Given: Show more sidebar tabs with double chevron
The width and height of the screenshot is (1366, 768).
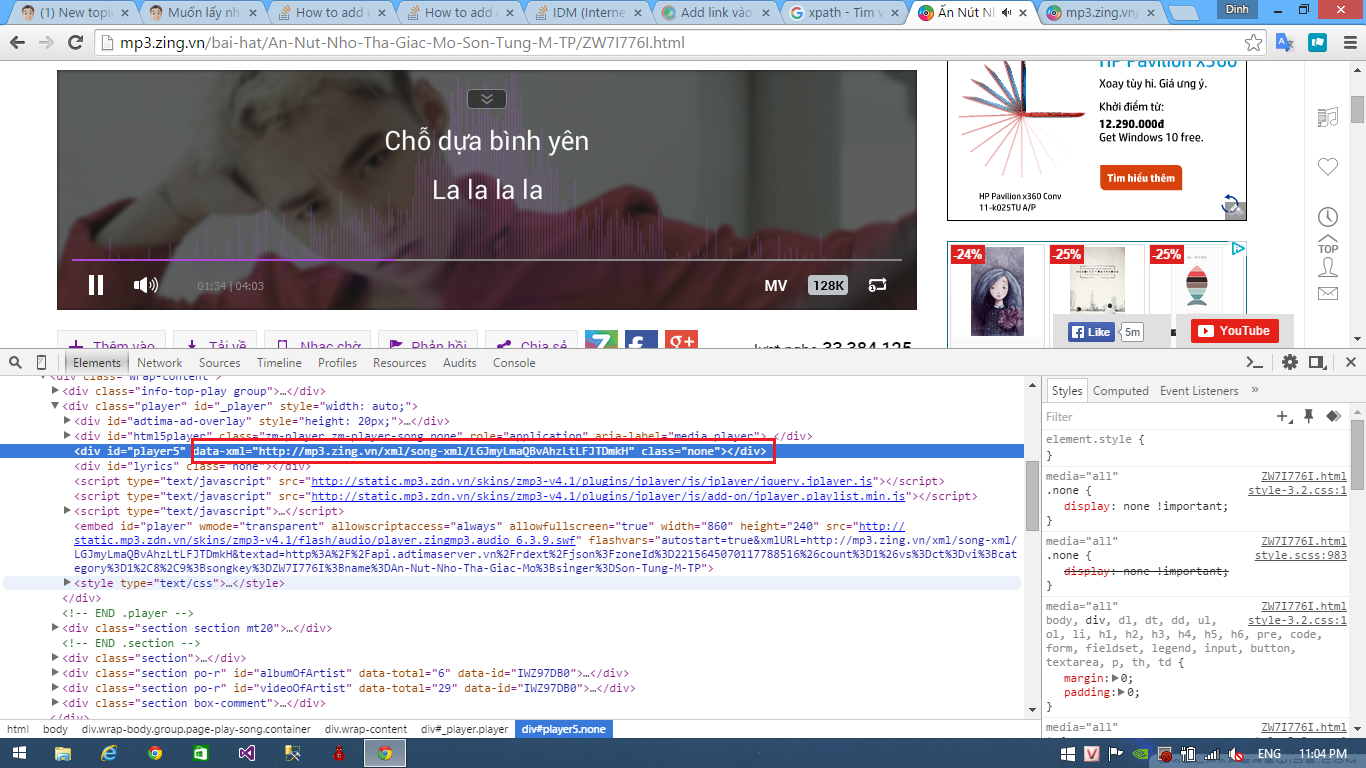Looking at the screenshot, I should pyautogui.click(x=1255, y=390).
